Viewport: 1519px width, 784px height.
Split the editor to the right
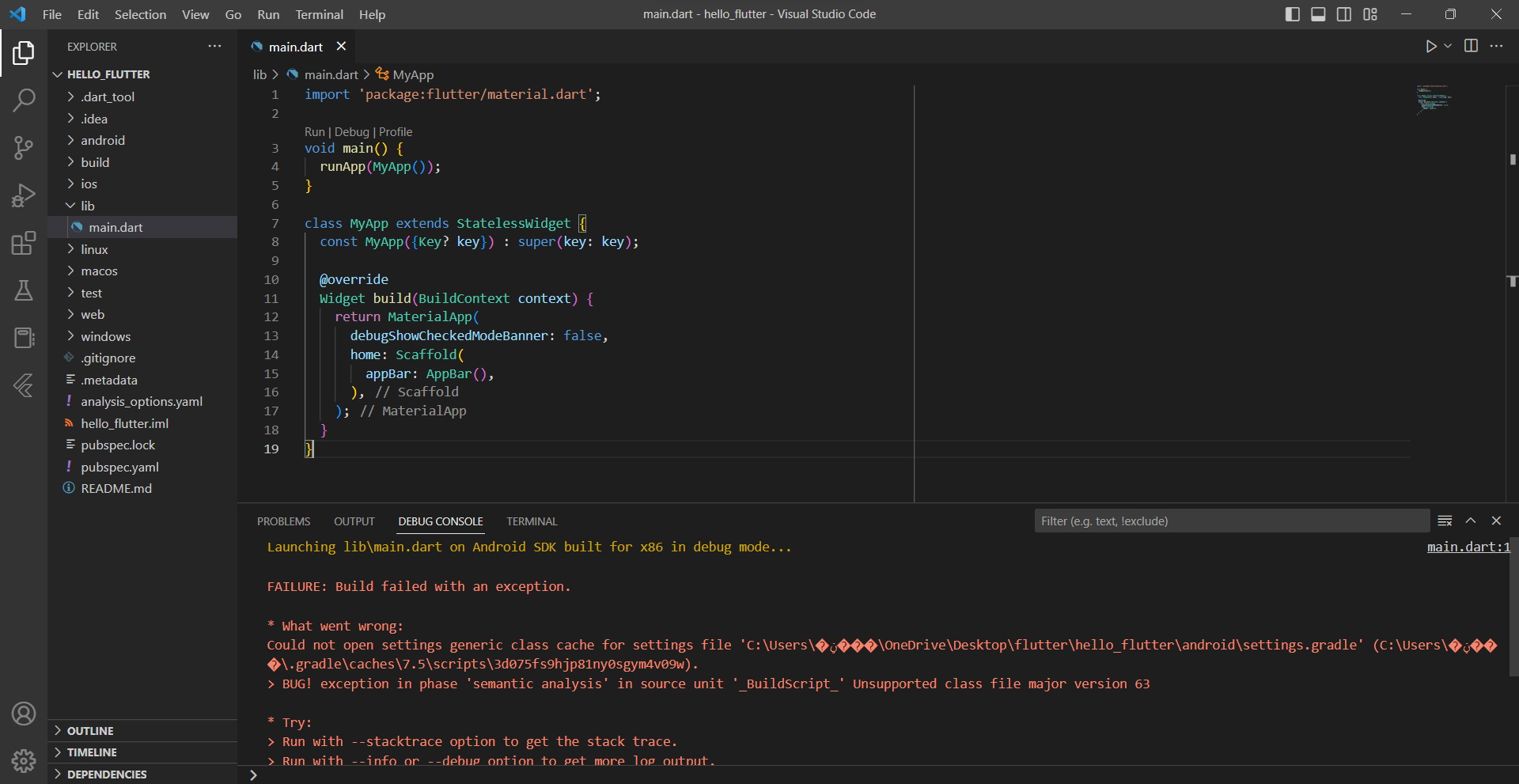coord(1471,46)
